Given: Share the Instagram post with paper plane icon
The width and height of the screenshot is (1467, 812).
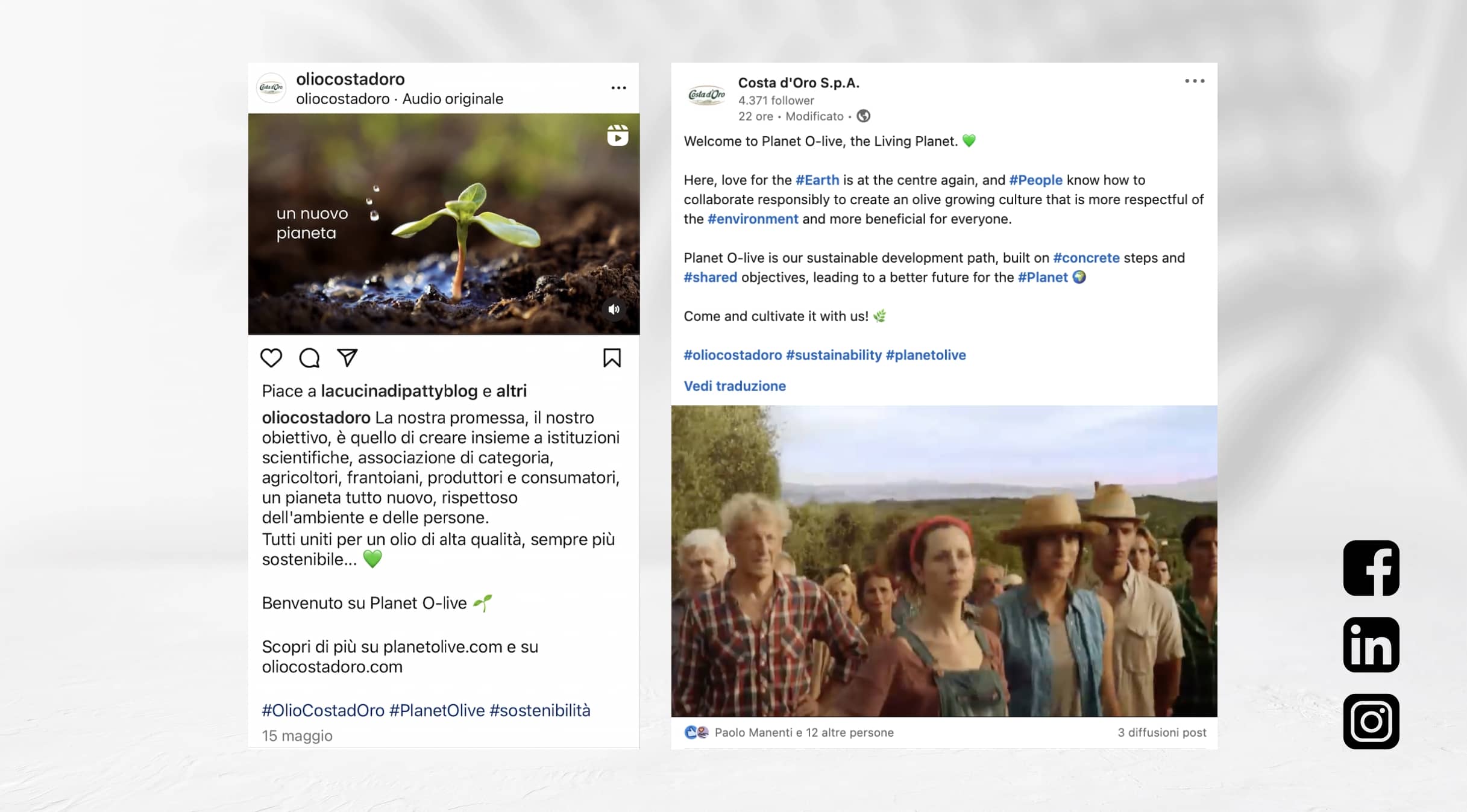Looking at the screenshot, I should click(x=347, y=357).
